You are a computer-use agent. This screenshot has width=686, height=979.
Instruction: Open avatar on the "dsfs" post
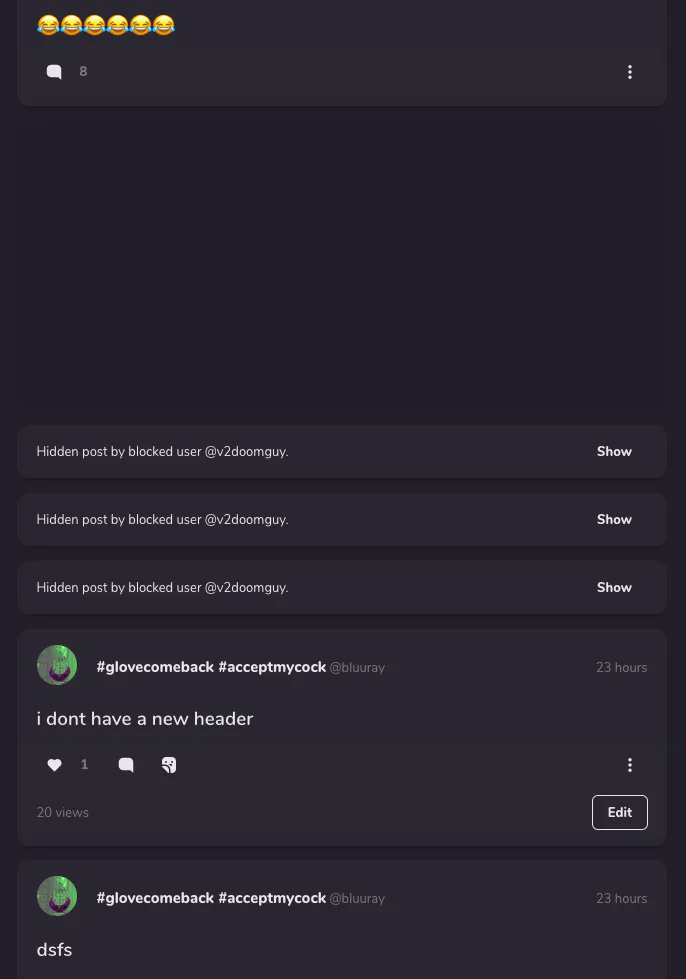pyautogui.click(x=57, y=896)
